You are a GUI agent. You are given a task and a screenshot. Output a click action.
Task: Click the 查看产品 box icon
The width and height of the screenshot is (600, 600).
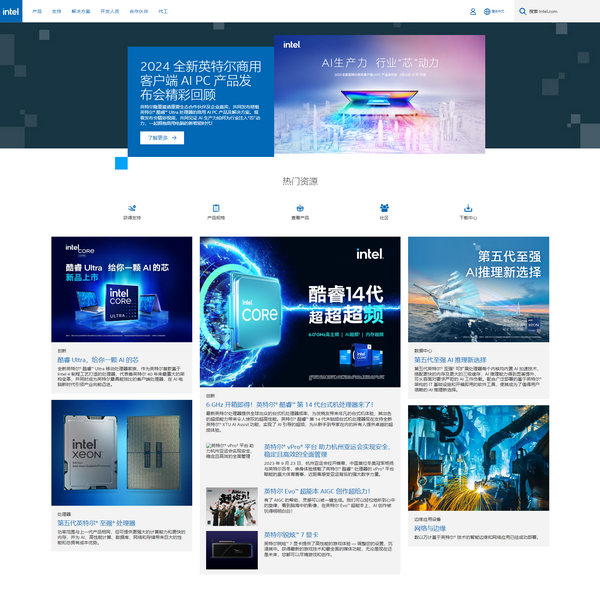pyautogui.click(x=300, y=207)
